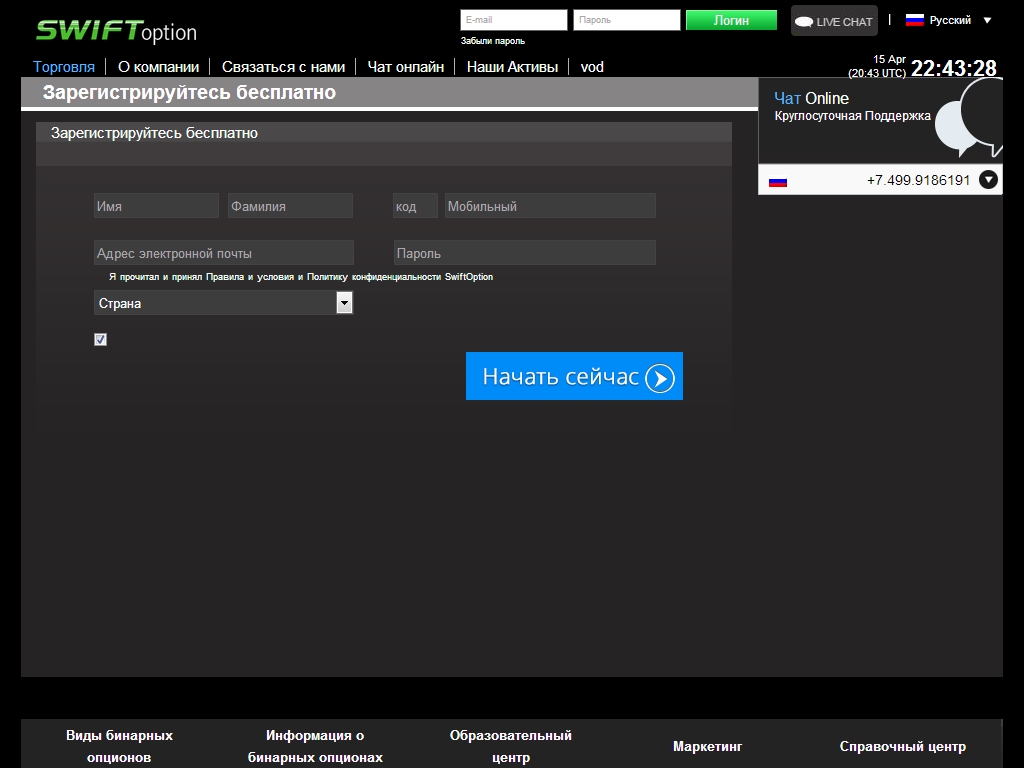
Task: Focus the Имя first name field
Action: click(x=156, y=206)
